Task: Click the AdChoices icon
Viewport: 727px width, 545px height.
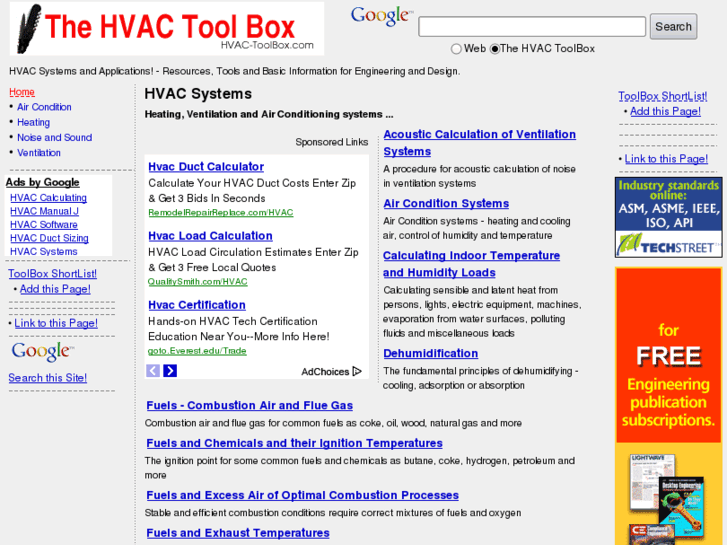Action: (x=357, y=371)
